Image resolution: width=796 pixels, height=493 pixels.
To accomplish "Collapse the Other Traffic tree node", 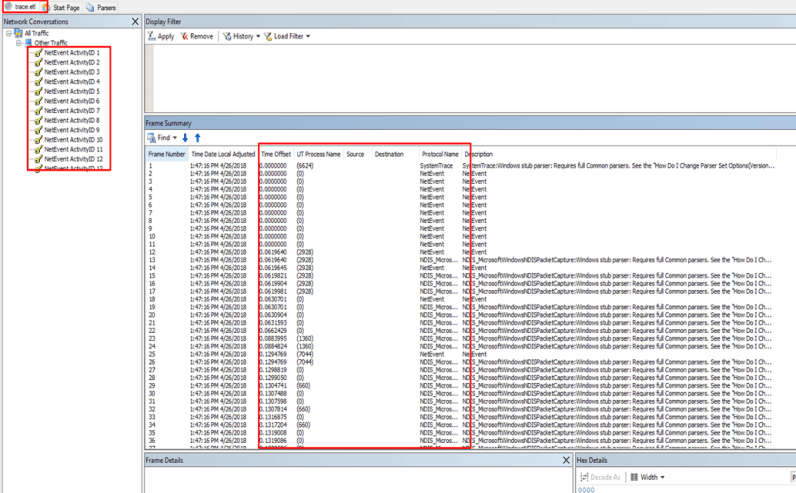I will (18, 43).
